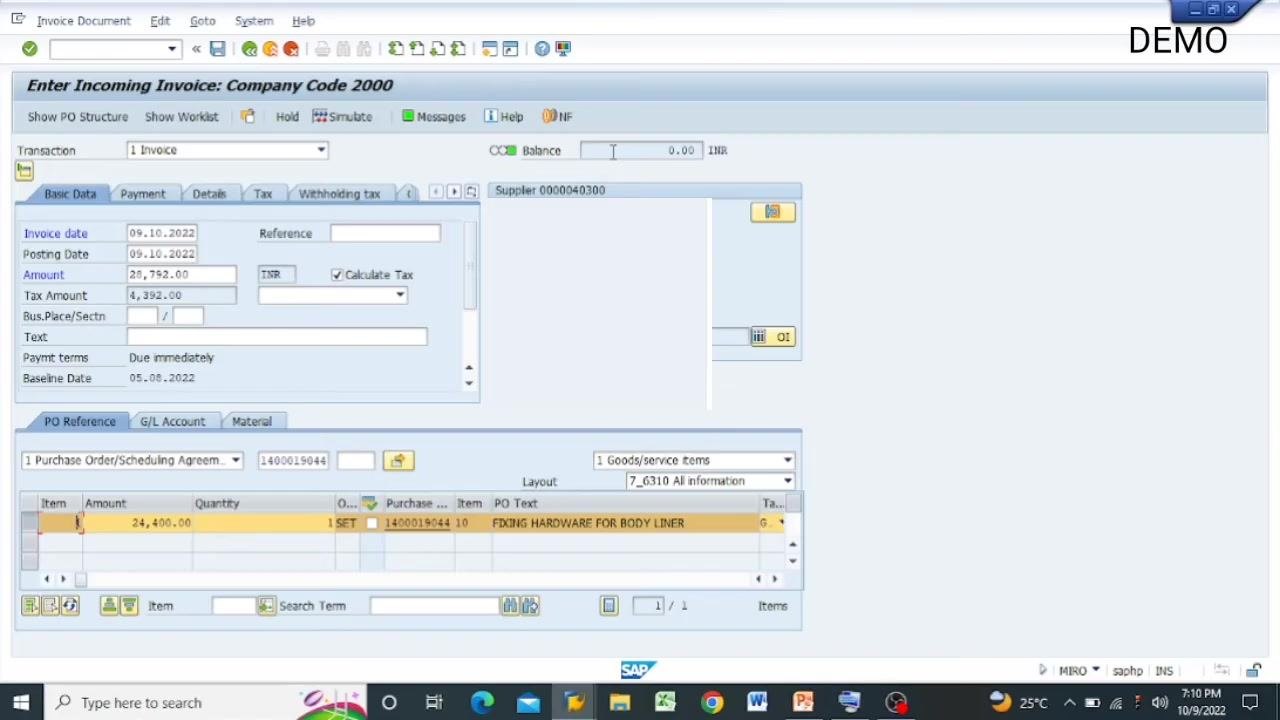Click the Reference input field

coord(385,233)
